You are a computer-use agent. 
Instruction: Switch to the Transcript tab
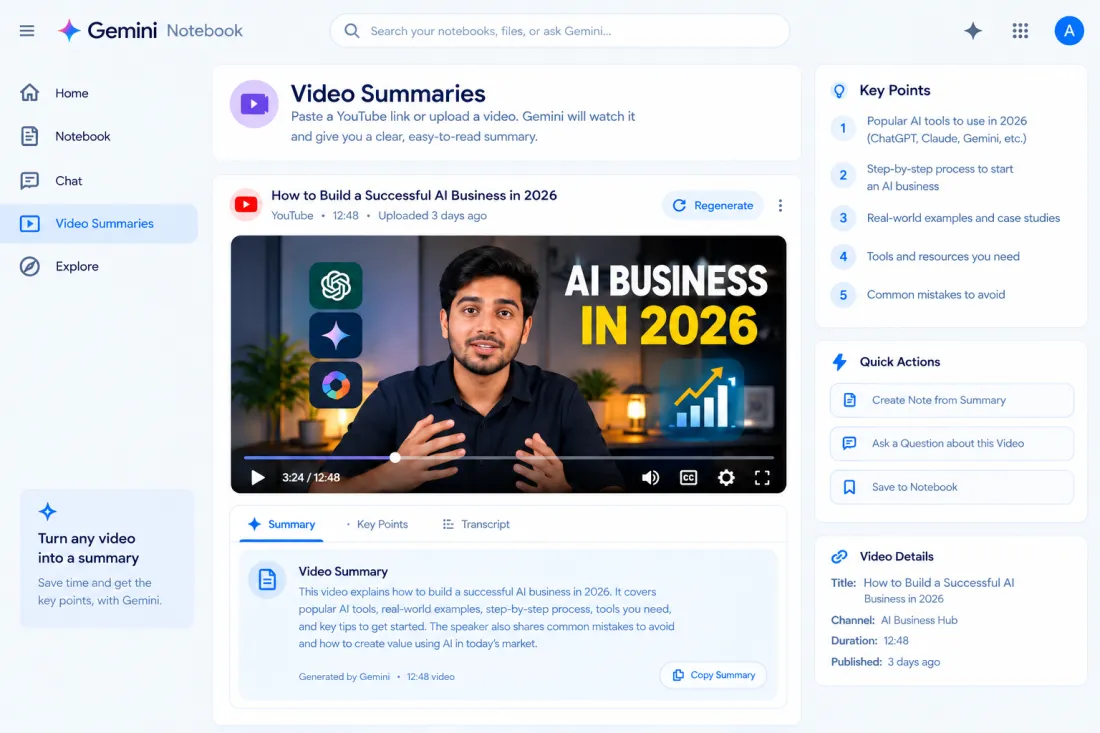coord(476,524)
